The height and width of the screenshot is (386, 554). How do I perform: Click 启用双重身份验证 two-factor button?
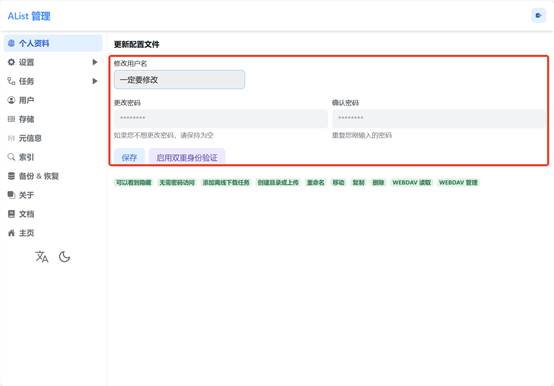pos(187,157)
